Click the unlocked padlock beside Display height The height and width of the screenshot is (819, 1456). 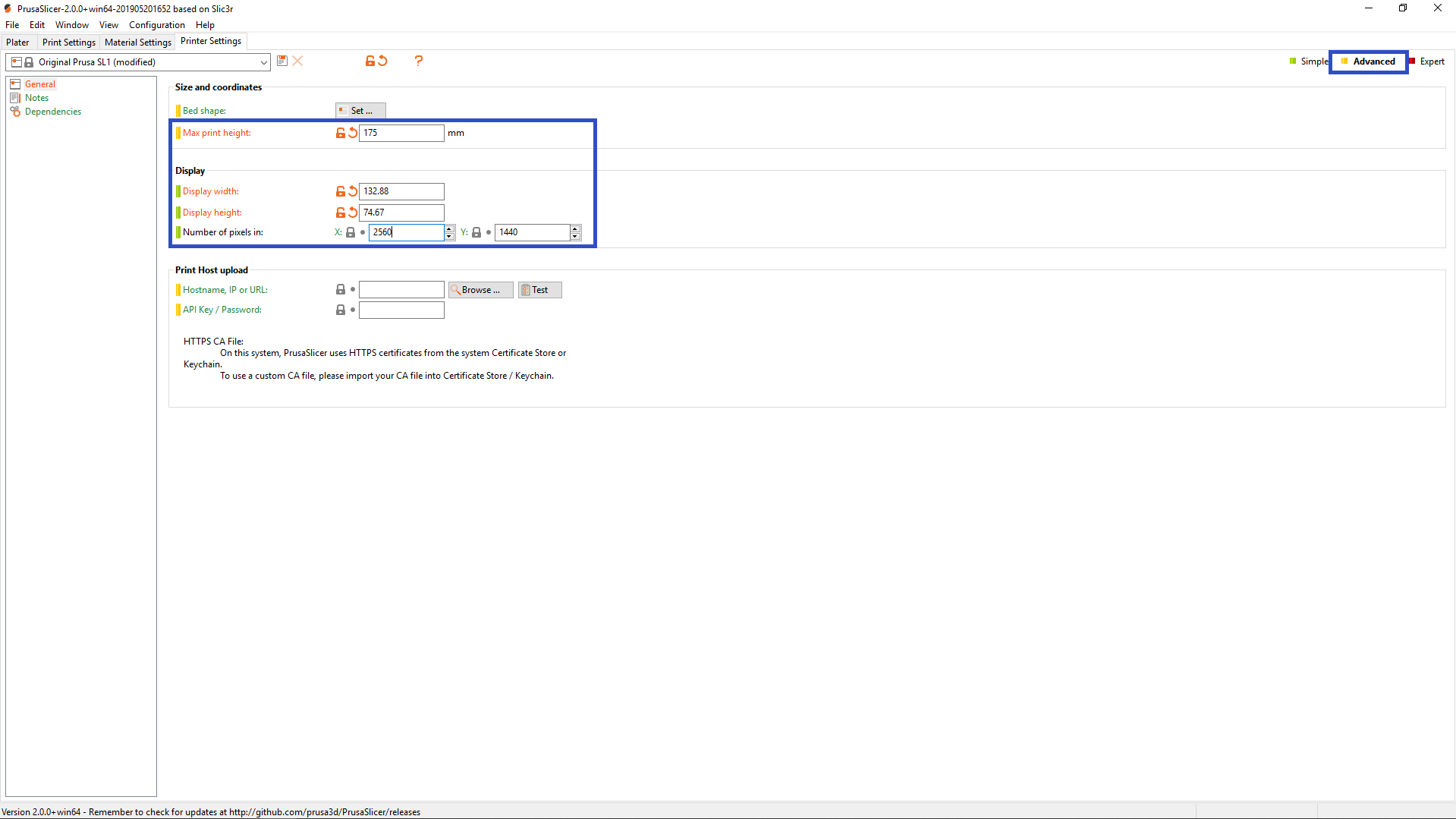[341, 213]
